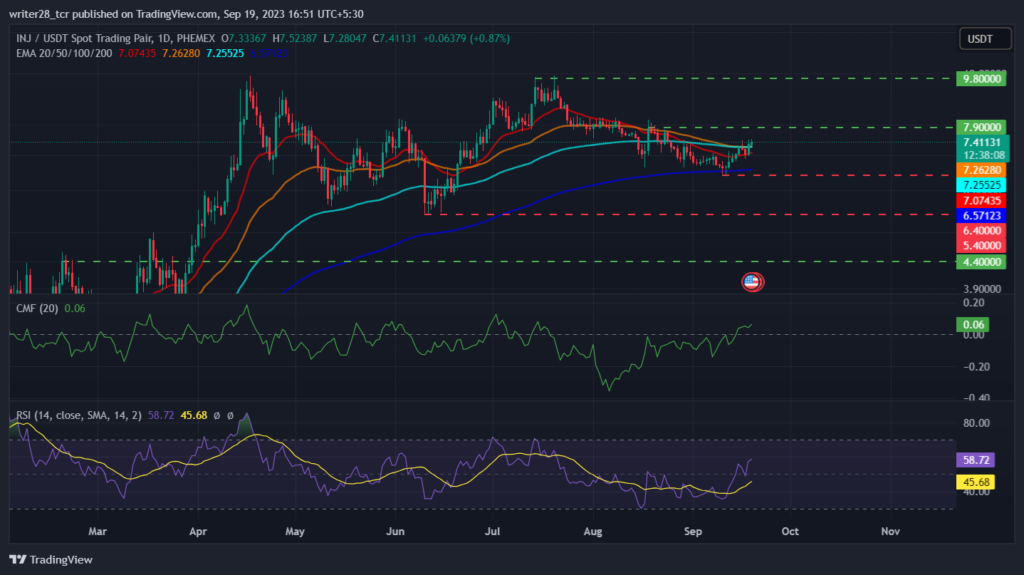Image resolution: width=1024 pixels, height=575 pixels.
Task: Click the USDT currency button
Action: point(985,39)
